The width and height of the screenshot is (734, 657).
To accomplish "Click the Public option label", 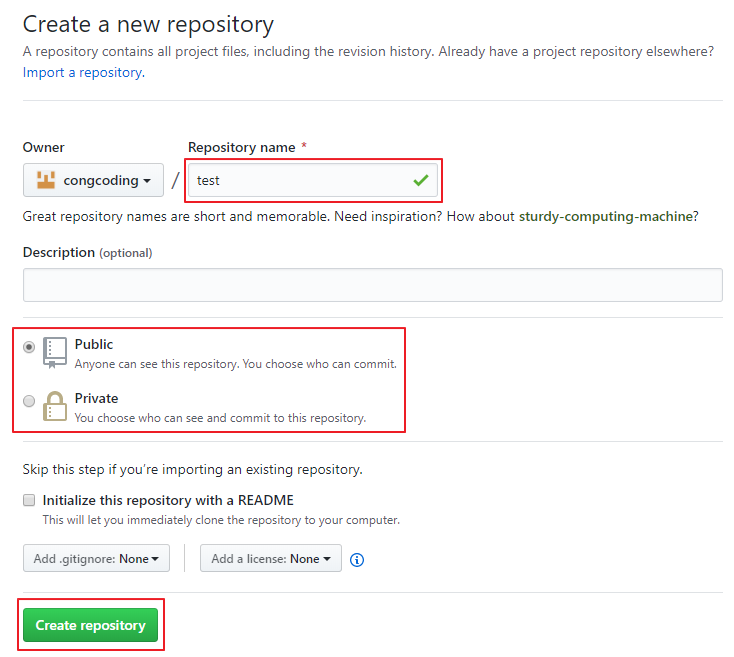I will [94, 344].
